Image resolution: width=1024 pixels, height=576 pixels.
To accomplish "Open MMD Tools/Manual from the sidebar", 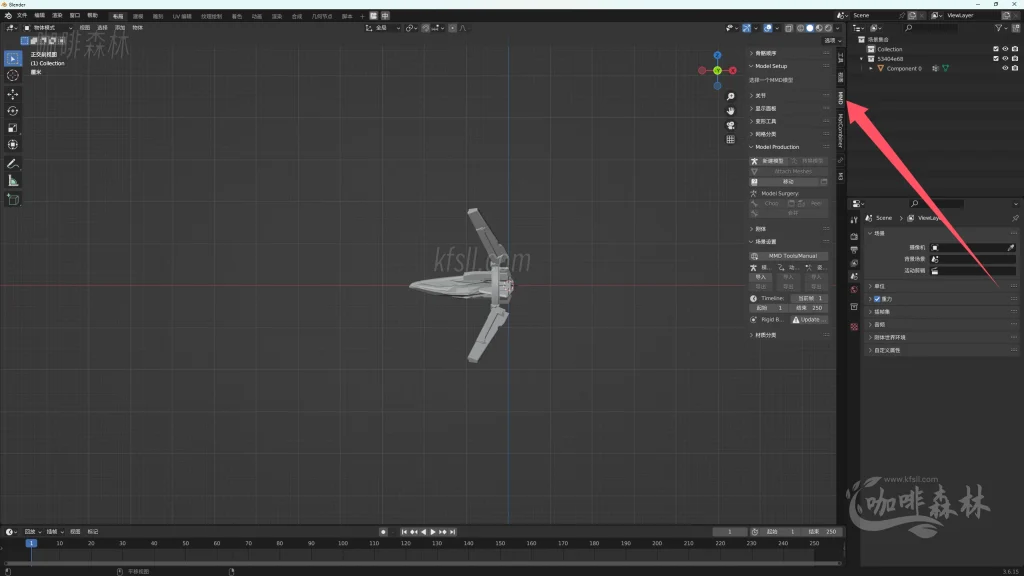I will click(789, 255).
